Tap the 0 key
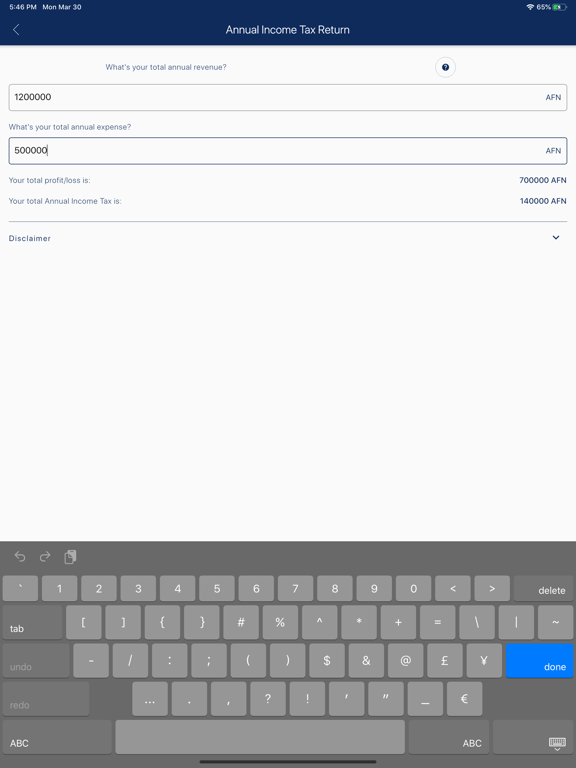The height and width of the screenshot is (768, 576). [x=413, y=588]
